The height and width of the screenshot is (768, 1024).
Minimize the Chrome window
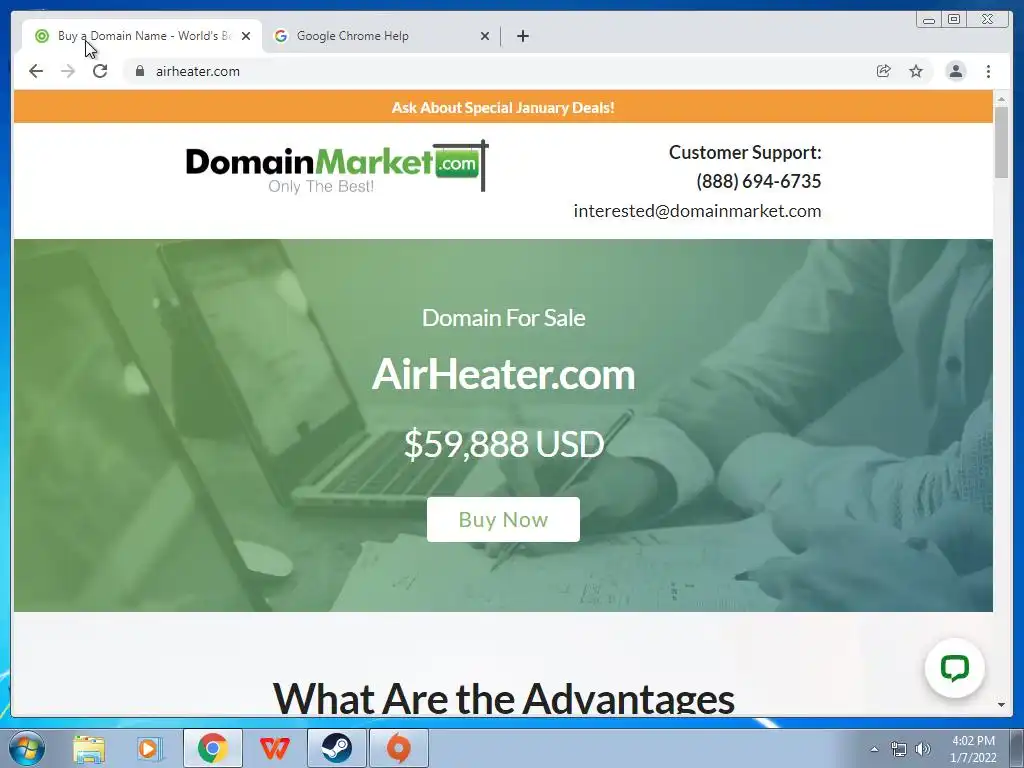pos(928,20)
